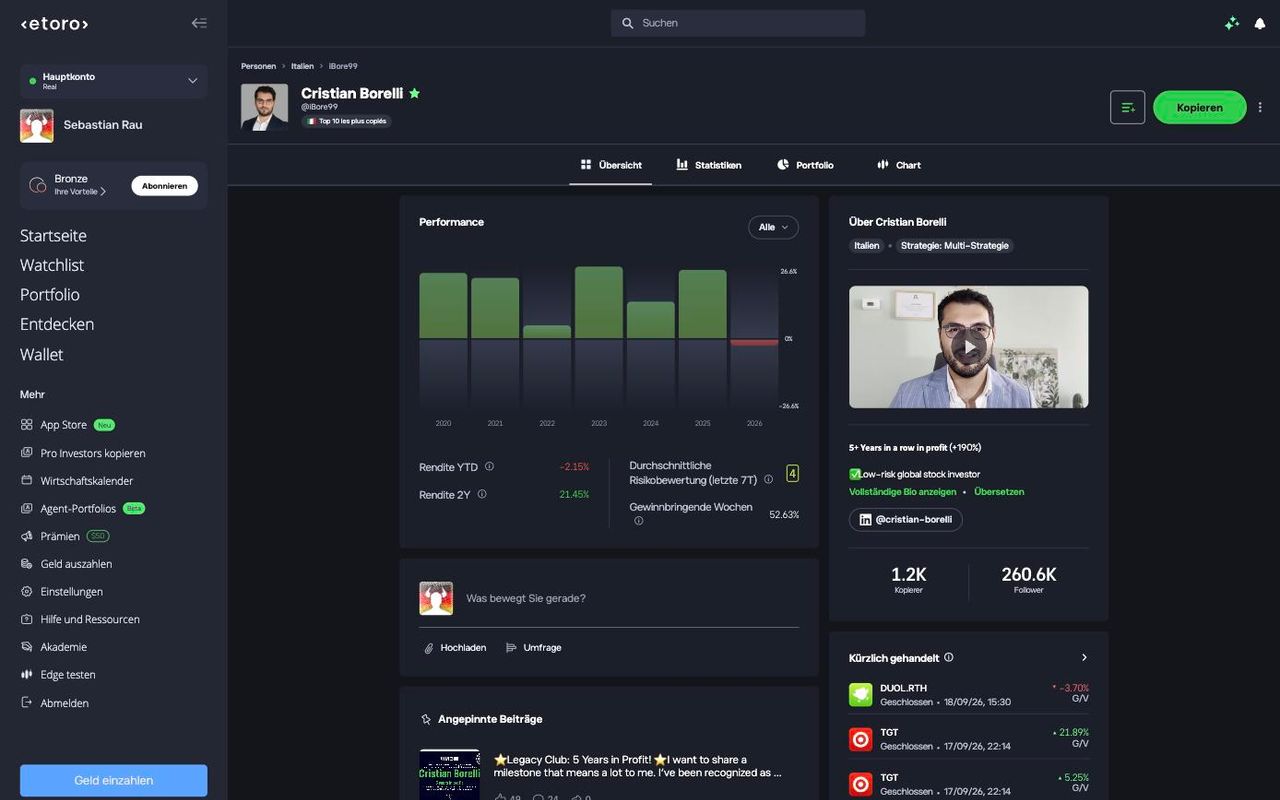Click info icon beside Risikobewertung
The width and height of the screenshot is (1280, 800).
pos(768,480)
